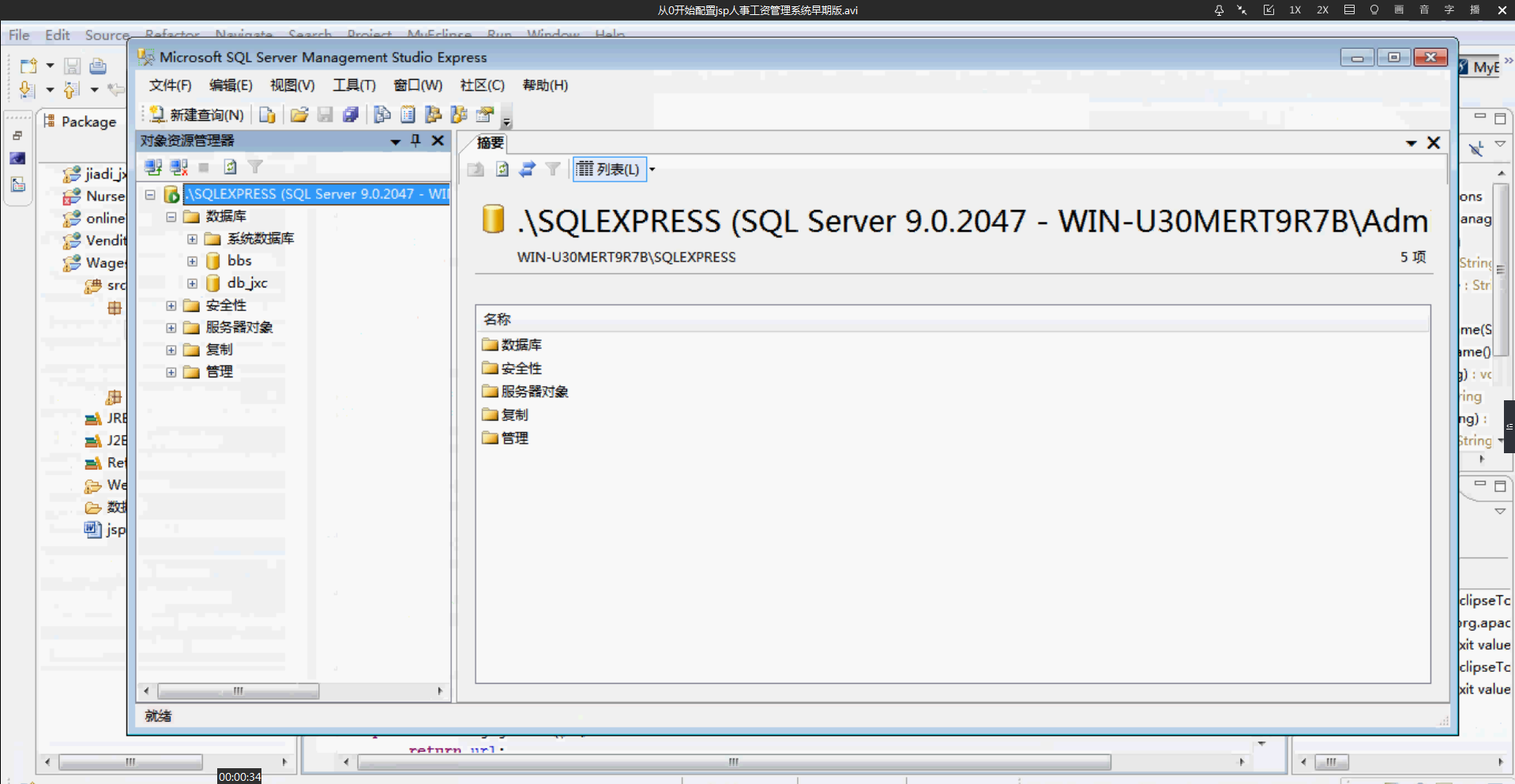This screenshot has width=1515, height=784.
Task: Click the database engine query icon
Action: (x=268, y=114)
